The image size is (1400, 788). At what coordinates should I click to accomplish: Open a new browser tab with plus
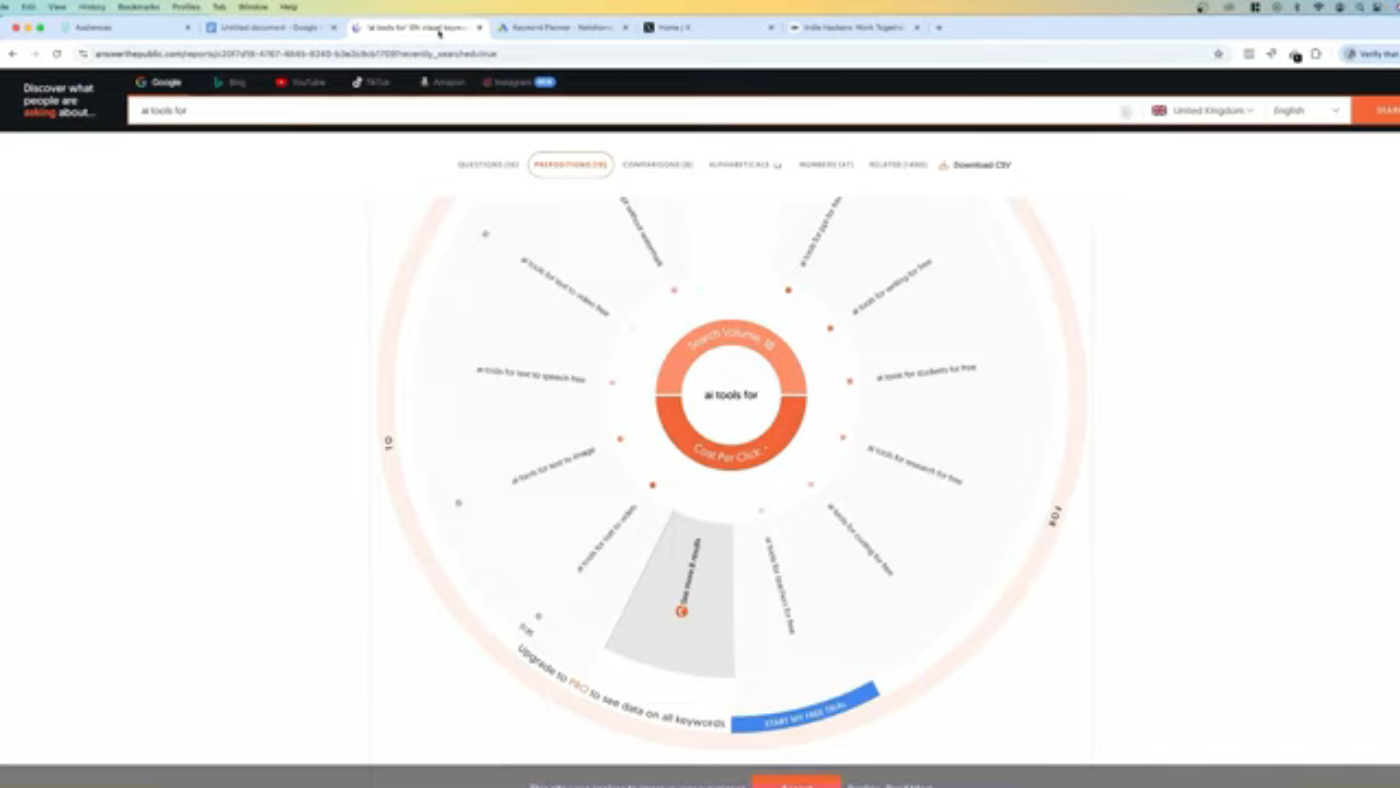pyautogui.click(x=938, y=28)
